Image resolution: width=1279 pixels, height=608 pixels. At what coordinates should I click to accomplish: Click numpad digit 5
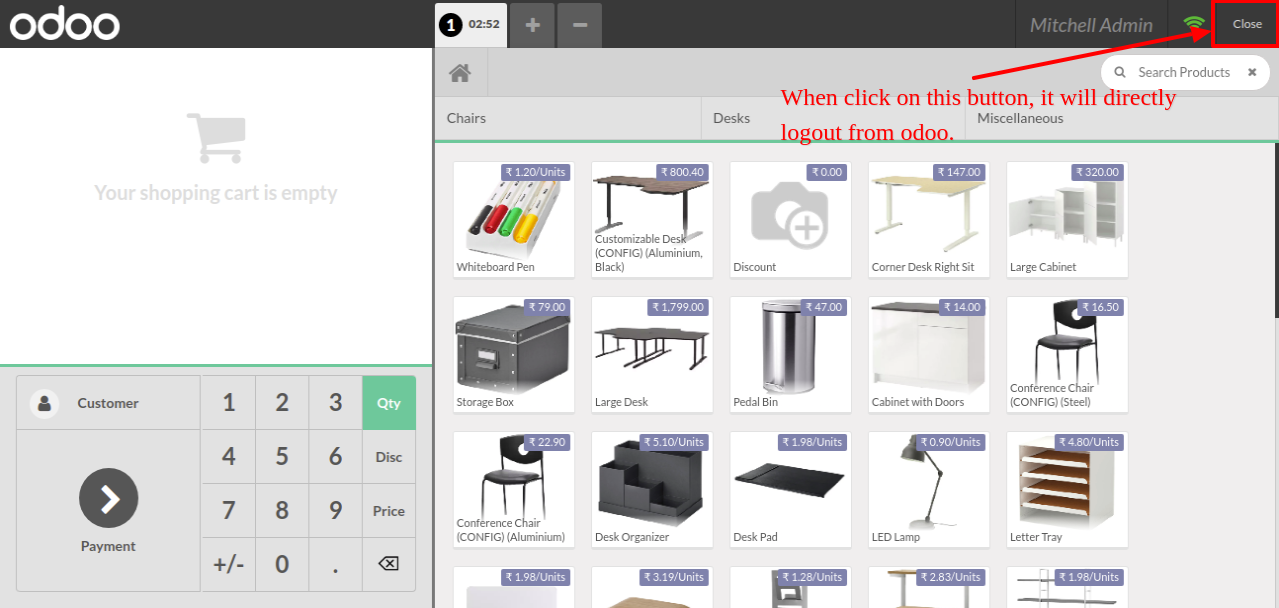282,457
